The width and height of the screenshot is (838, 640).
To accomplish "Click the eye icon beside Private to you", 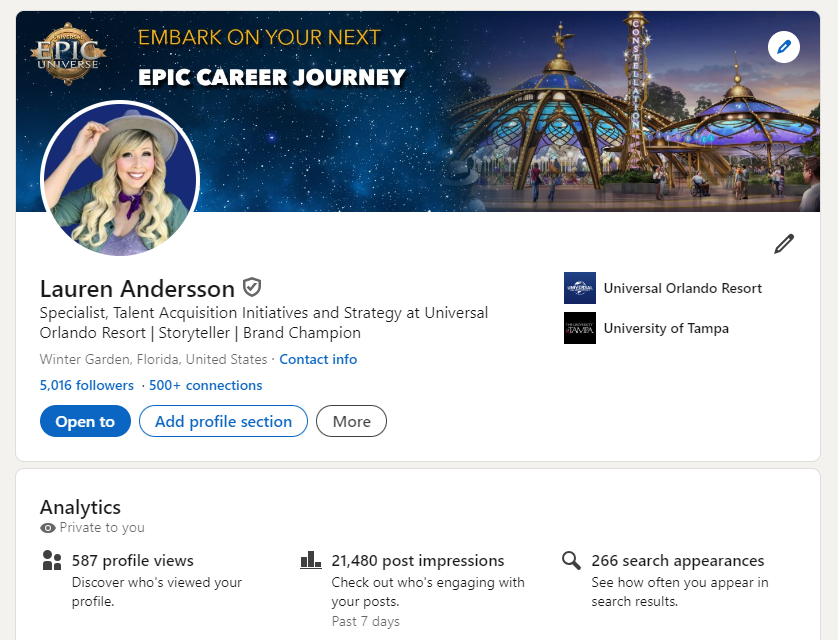I will coord(48,528).
